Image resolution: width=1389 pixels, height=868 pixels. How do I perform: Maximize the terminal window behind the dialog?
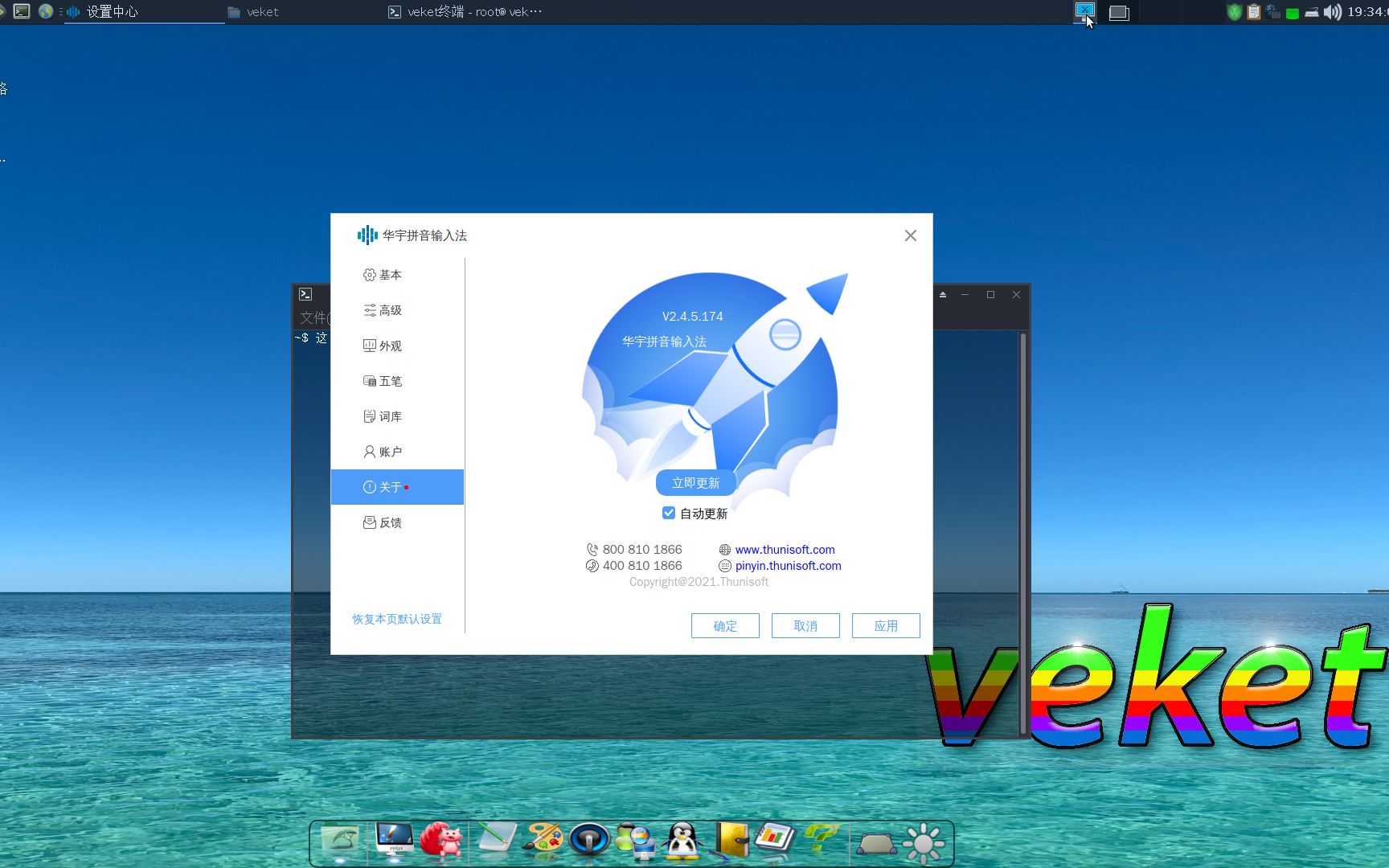[990, 295]
